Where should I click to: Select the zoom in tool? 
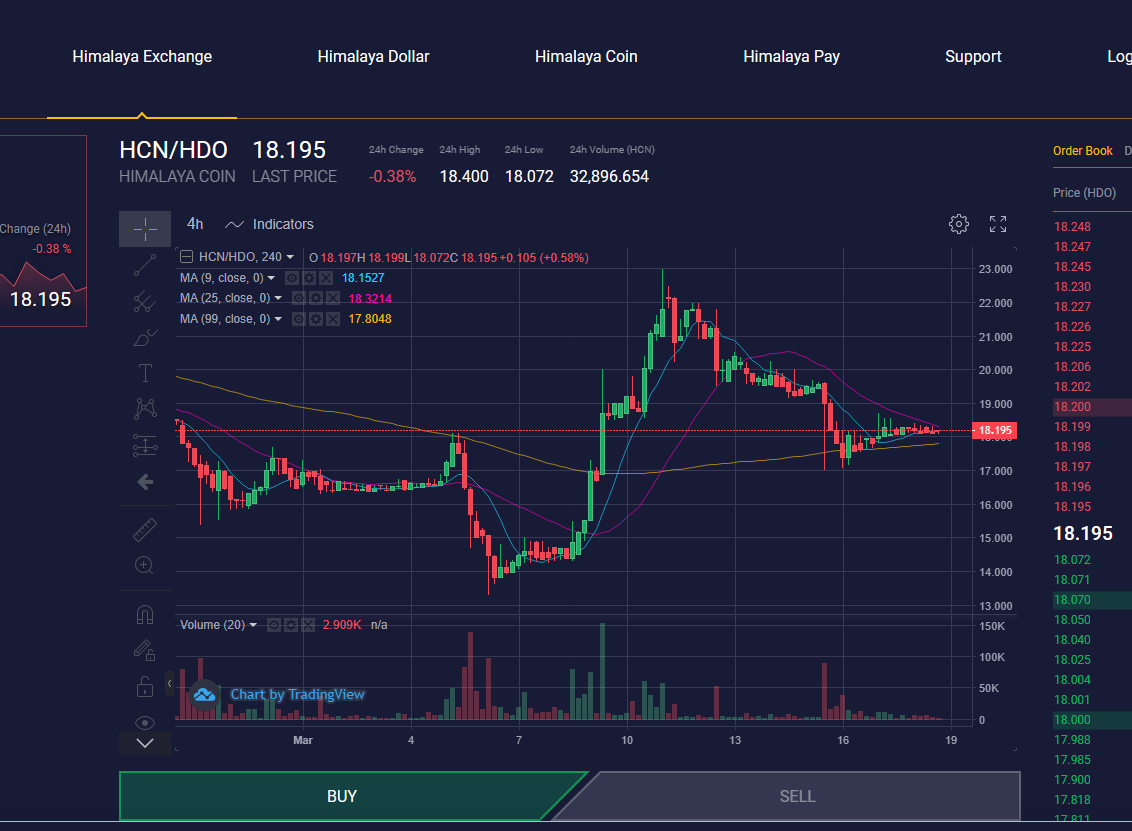coord(144,565)
